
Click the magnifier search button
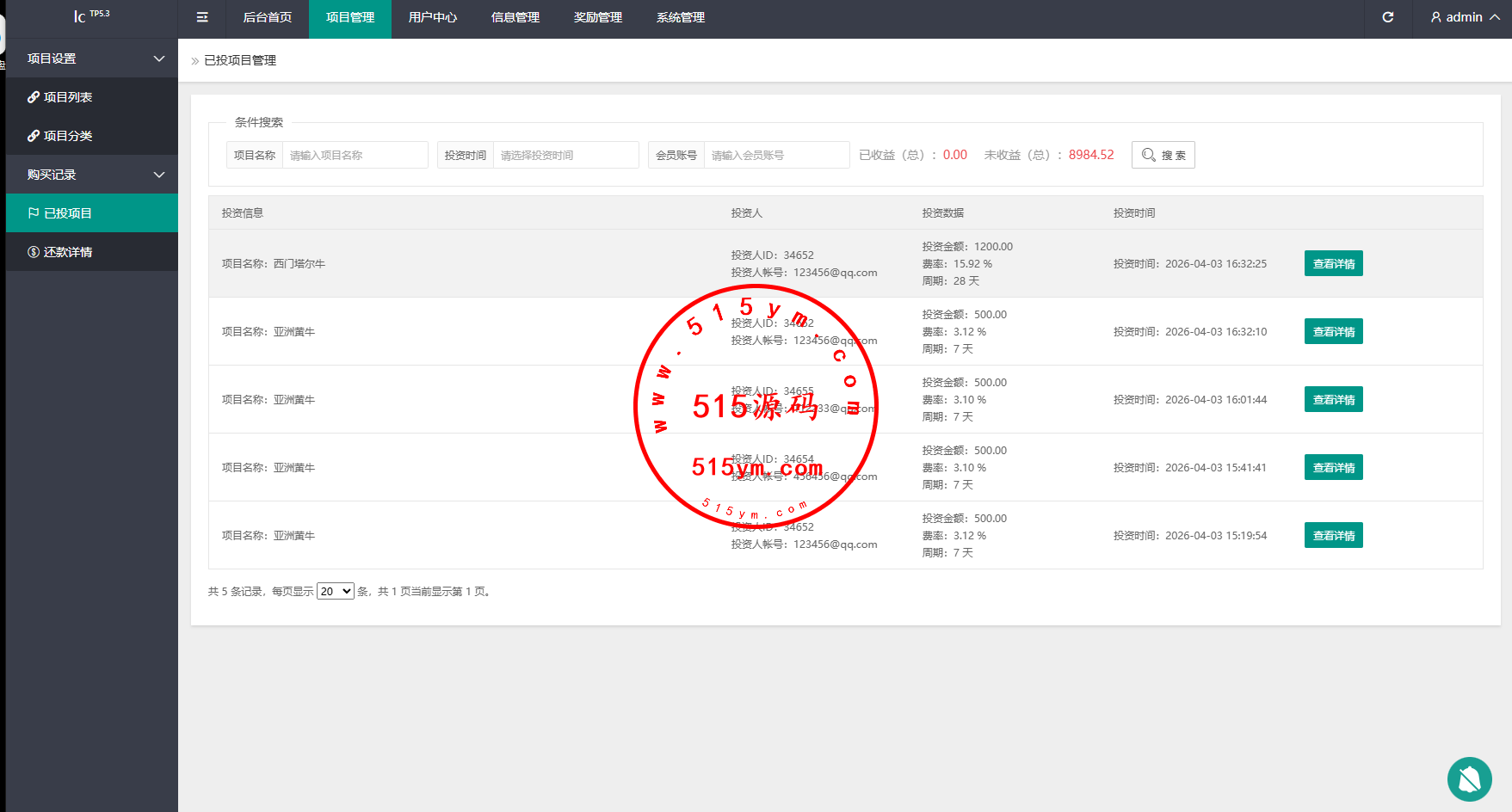click(1163, 155)
